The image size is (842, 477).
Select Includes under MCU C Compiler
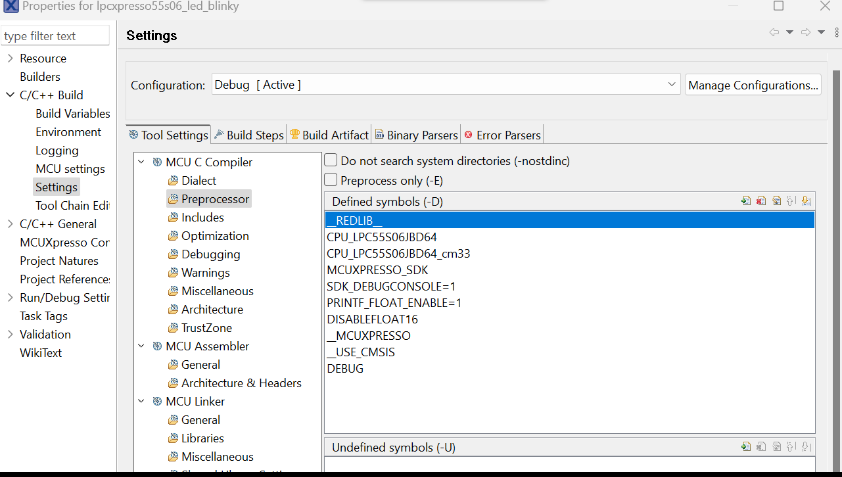click(x=202, y=218)
